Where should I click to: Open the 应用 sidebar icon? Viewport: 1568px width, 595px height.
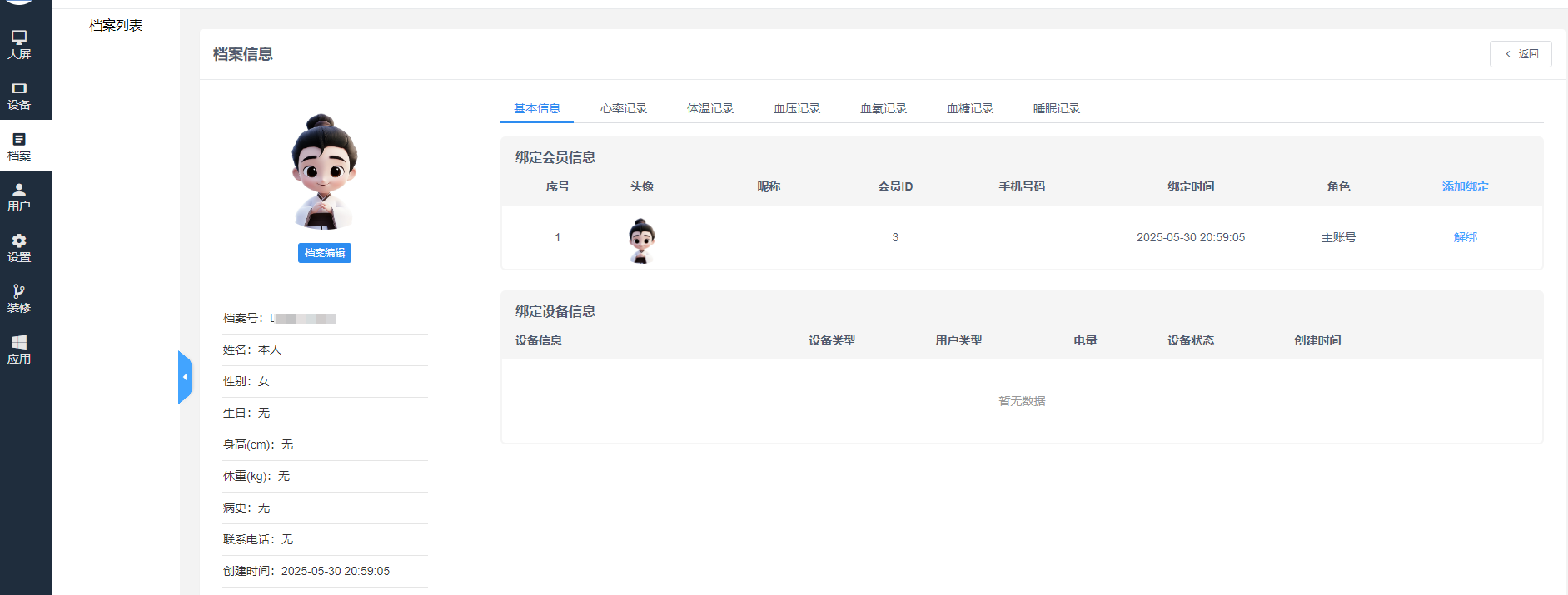tap(19, 350)
